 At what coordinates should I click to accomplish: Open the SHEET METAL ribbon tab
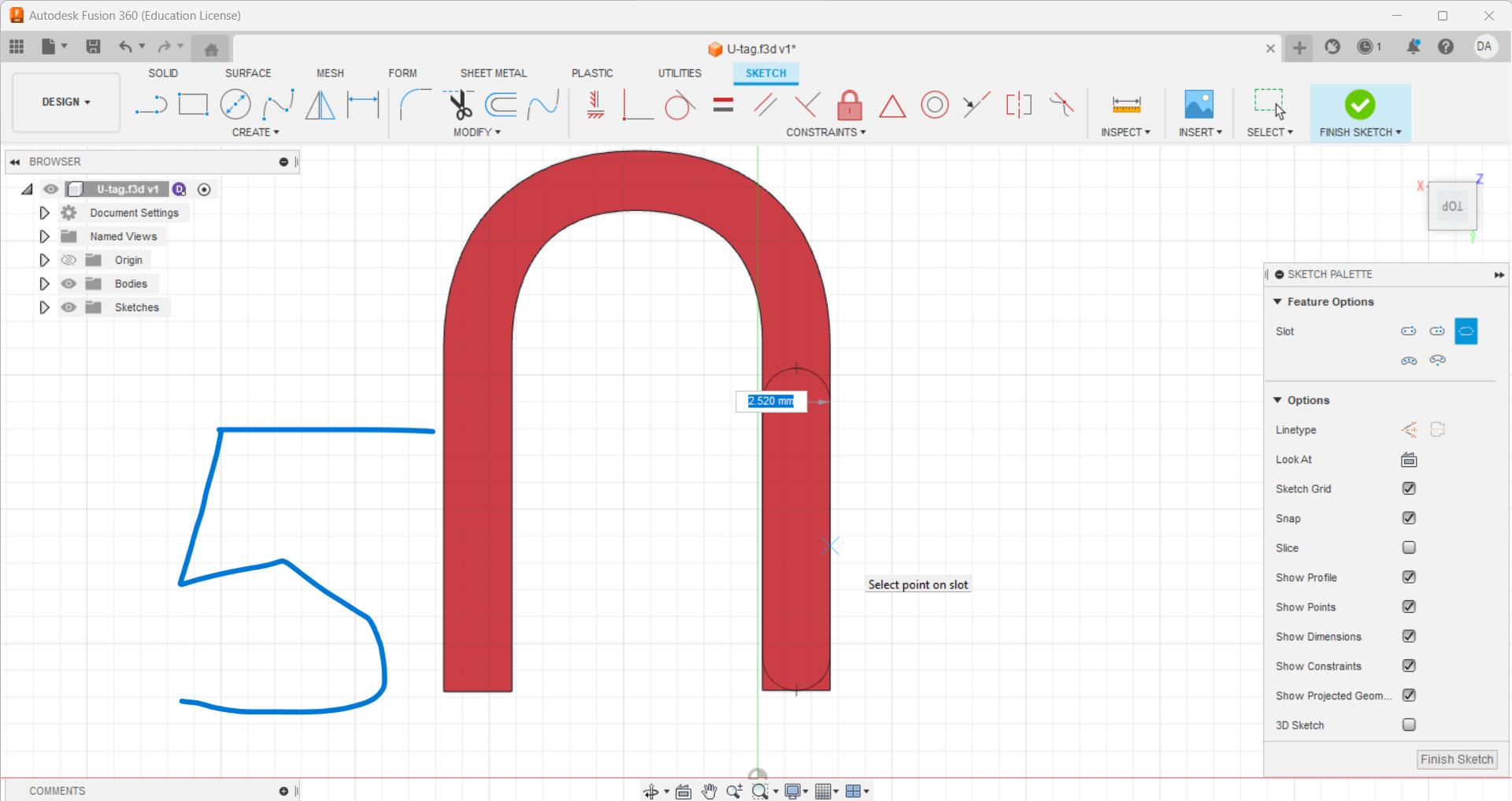click(493, 72)
